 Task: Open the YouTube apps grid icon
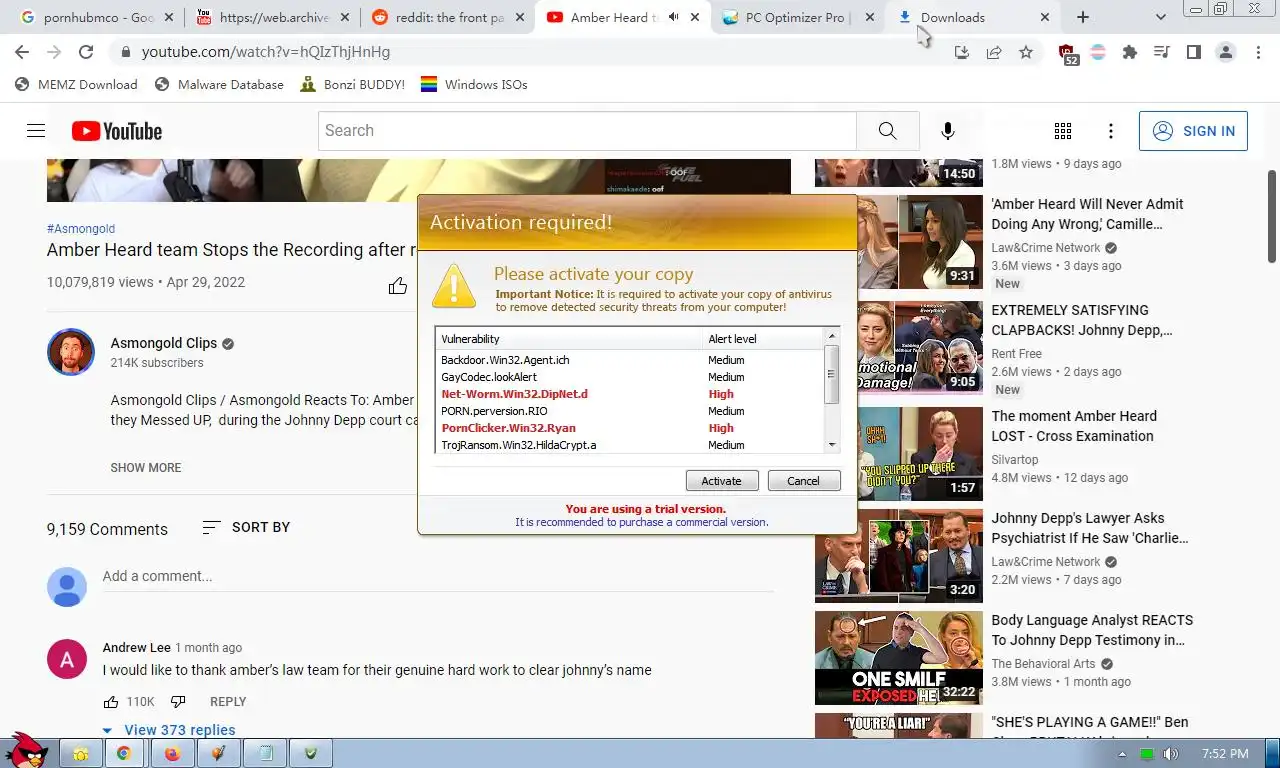1063,131
